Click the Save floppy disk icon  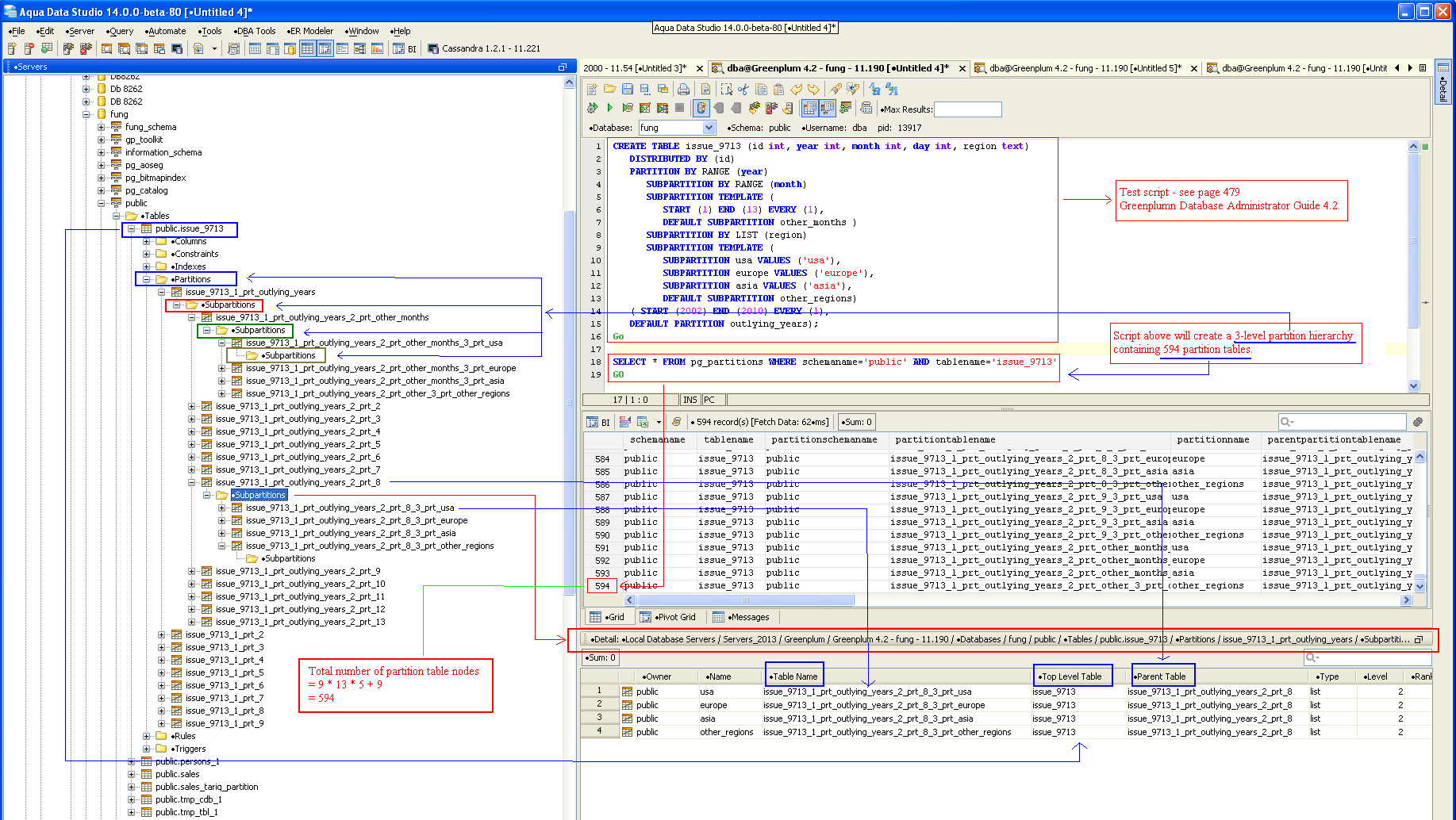[x=628, y=90]
